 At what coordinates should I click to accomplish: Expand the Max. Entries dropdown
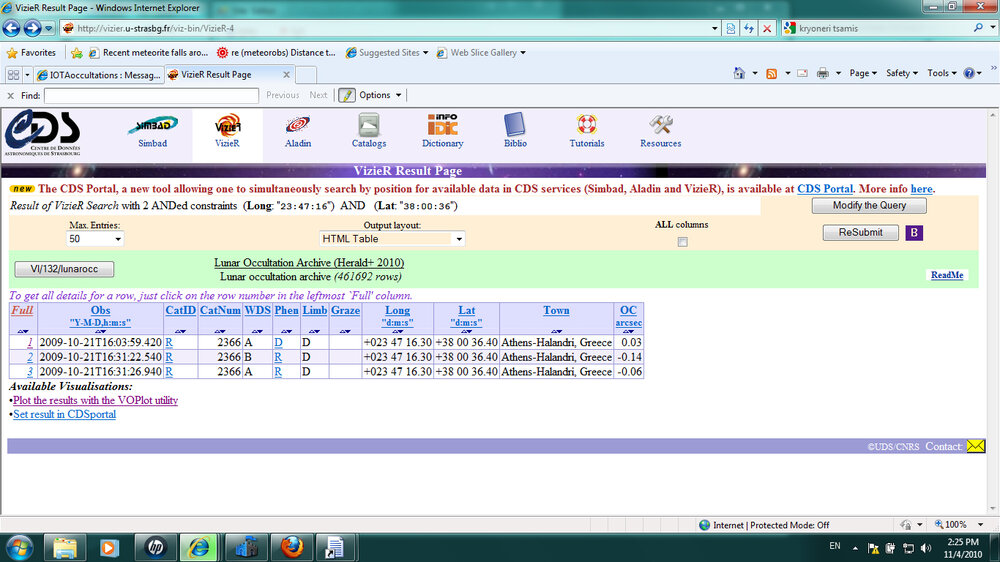click(x=95, y=240)
